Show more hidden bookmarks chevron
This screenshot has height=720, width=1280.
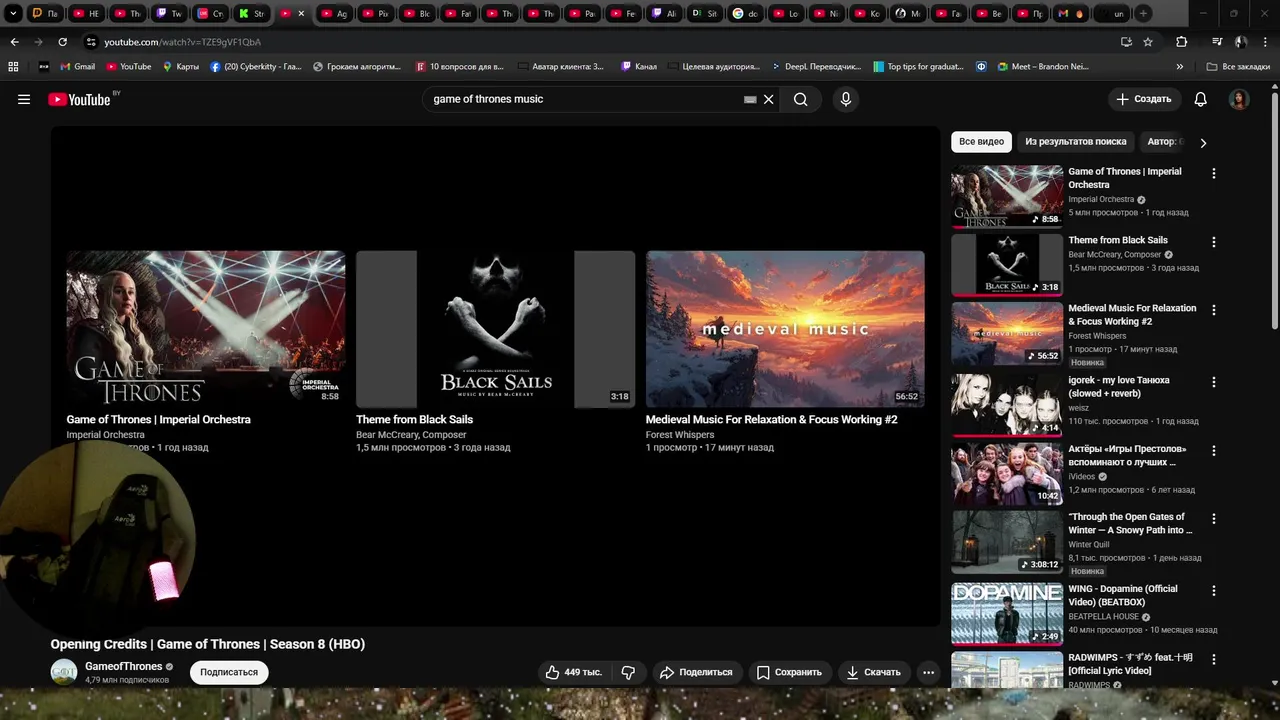tap(1180, 67)
